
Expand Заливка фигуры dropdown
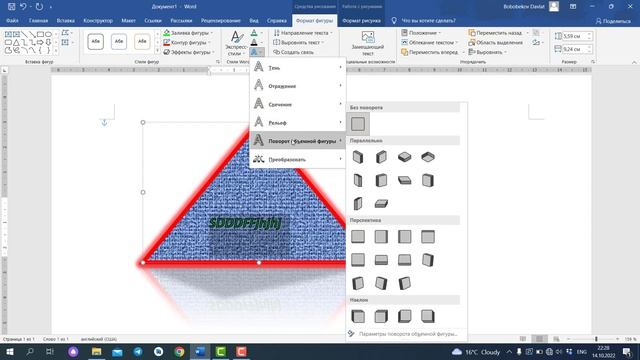coord(211,33)
